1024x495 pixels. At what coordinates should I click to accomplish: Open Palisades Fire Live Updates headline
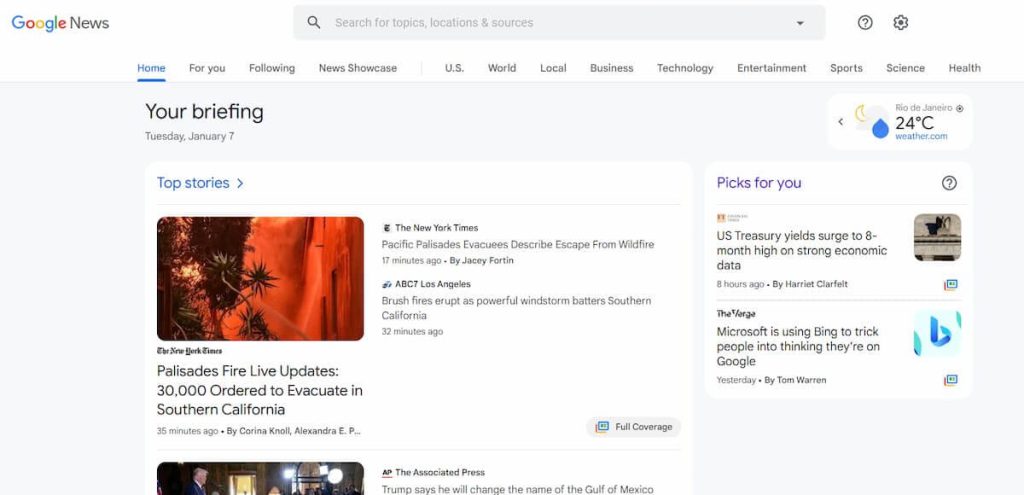tap(260, 391)
